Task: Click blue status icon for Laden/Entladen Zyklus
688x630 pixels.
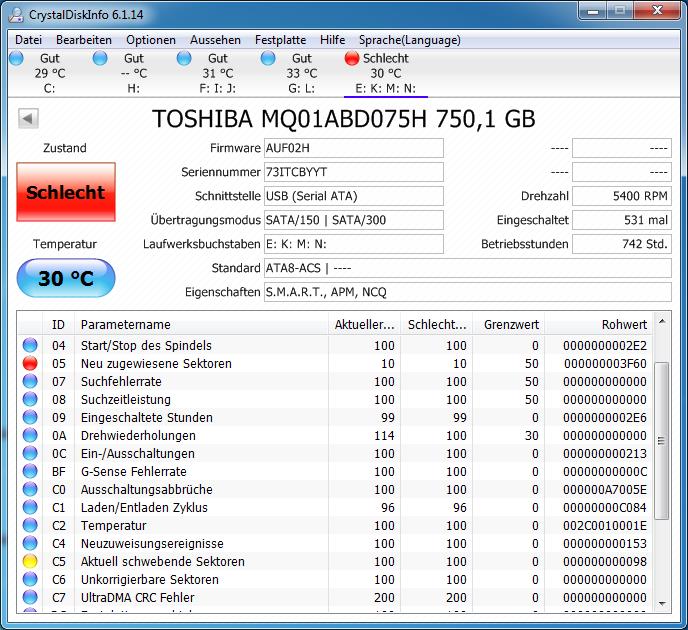Action: [30, 507]
